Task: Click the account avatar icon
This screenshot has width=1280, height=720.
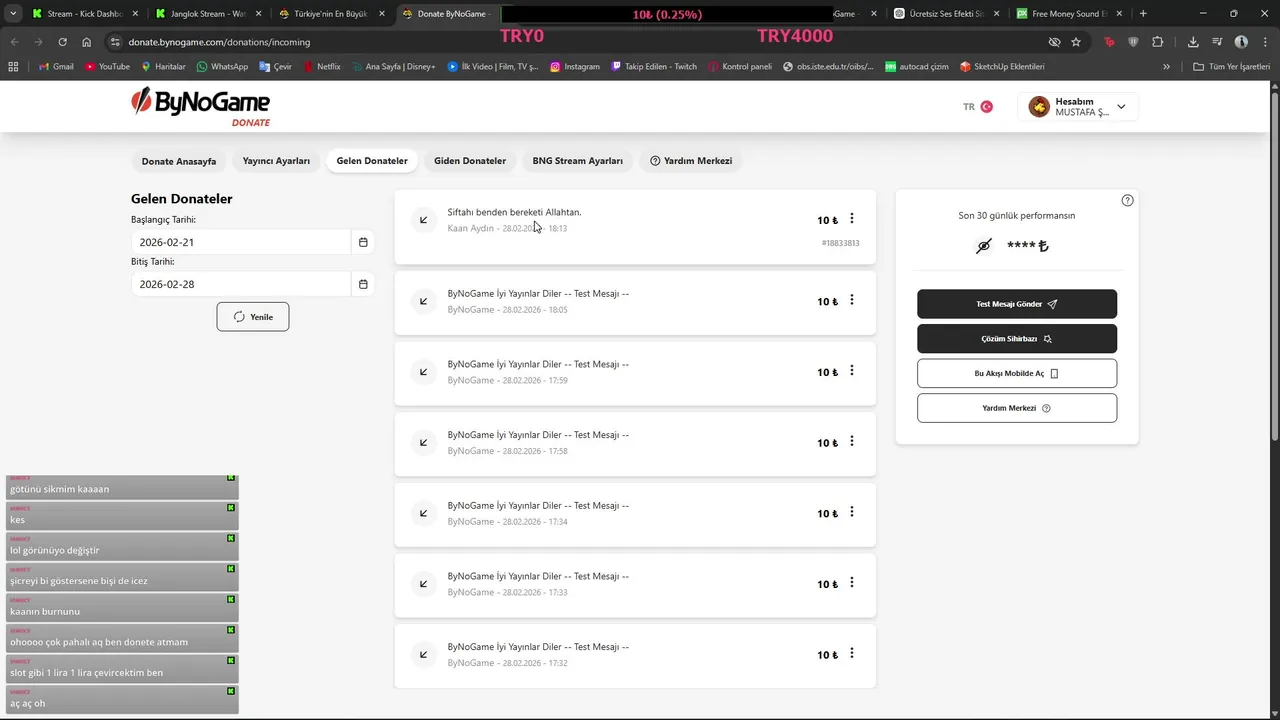Action: pyautogui.click(x=1039, y=107)
